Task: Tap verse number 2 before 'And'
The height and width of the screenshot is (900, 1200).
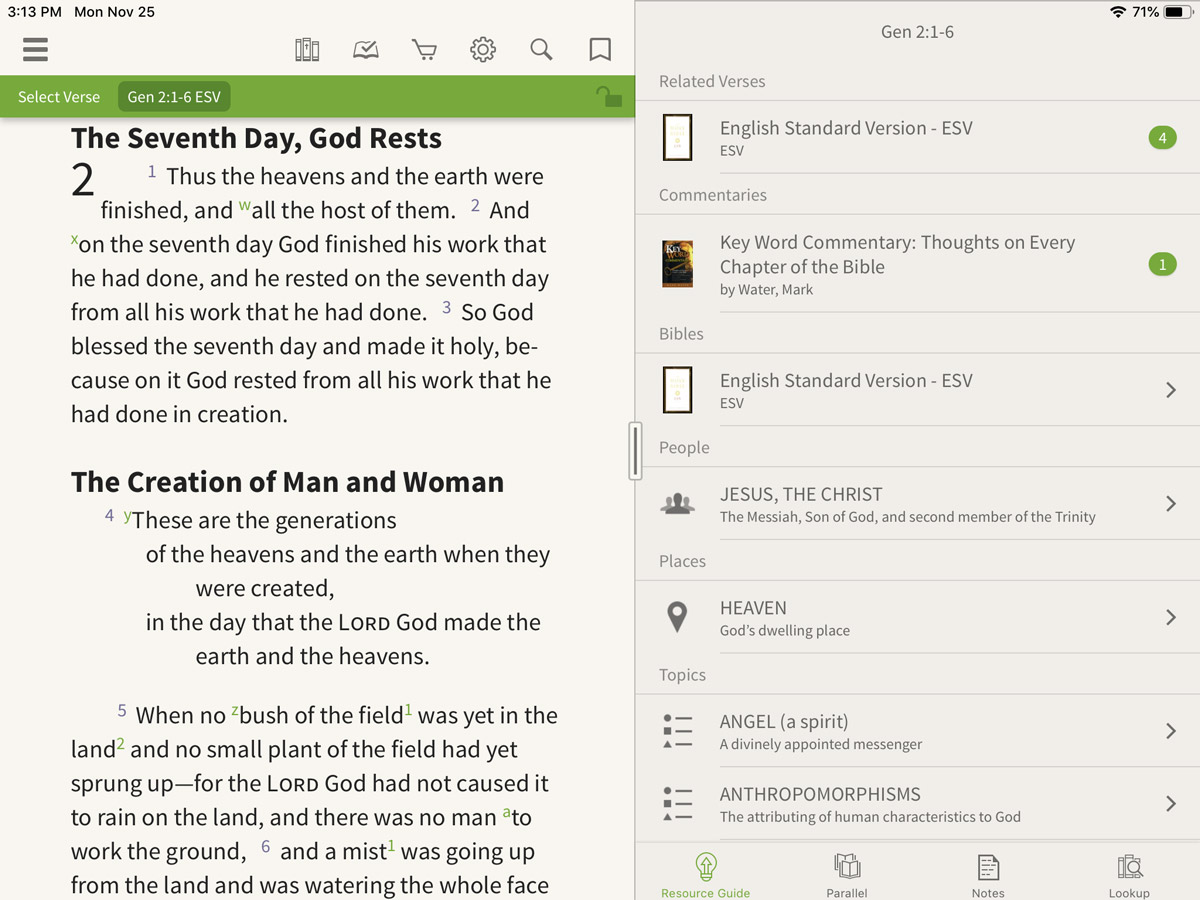Action: coord(475,206)
